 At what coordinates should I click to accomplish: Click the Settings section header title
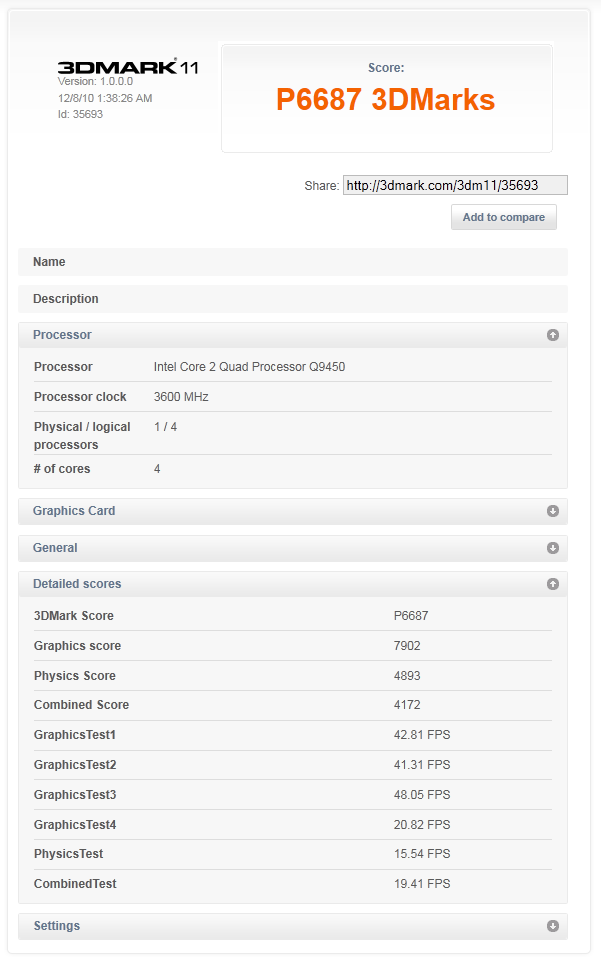(56, 926)
